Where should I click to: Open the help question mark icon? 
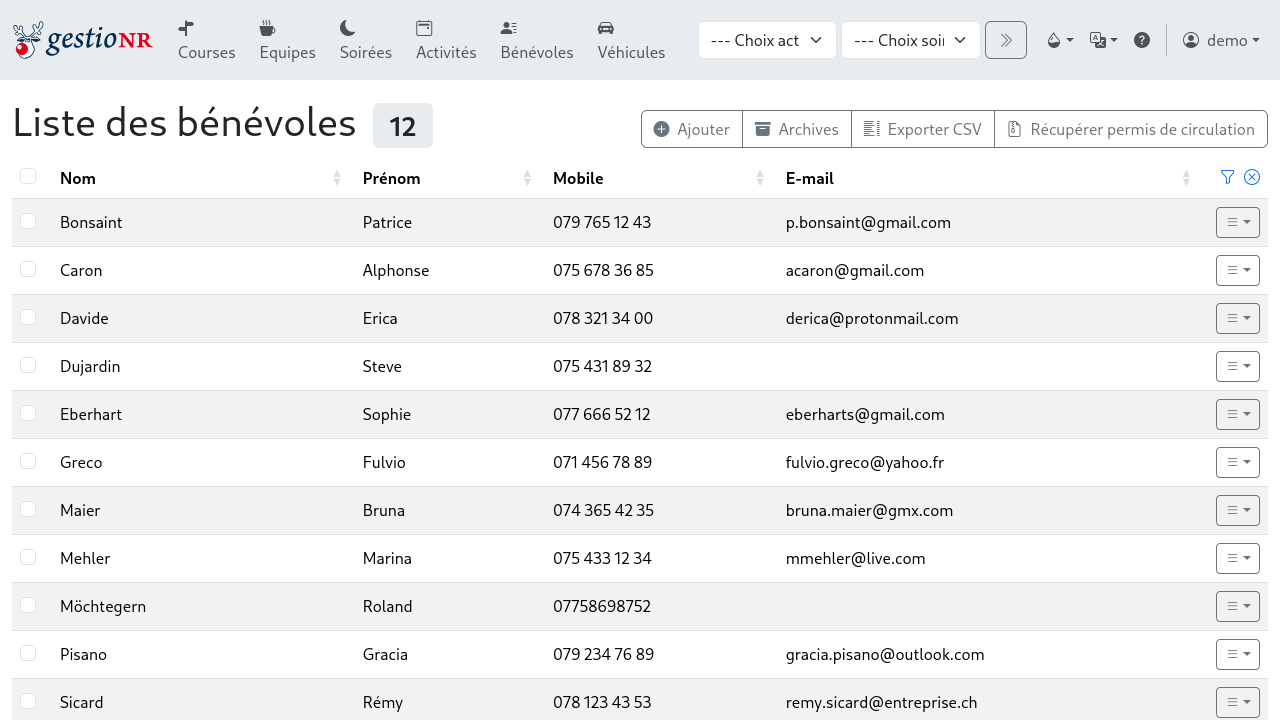[1141, 40]
